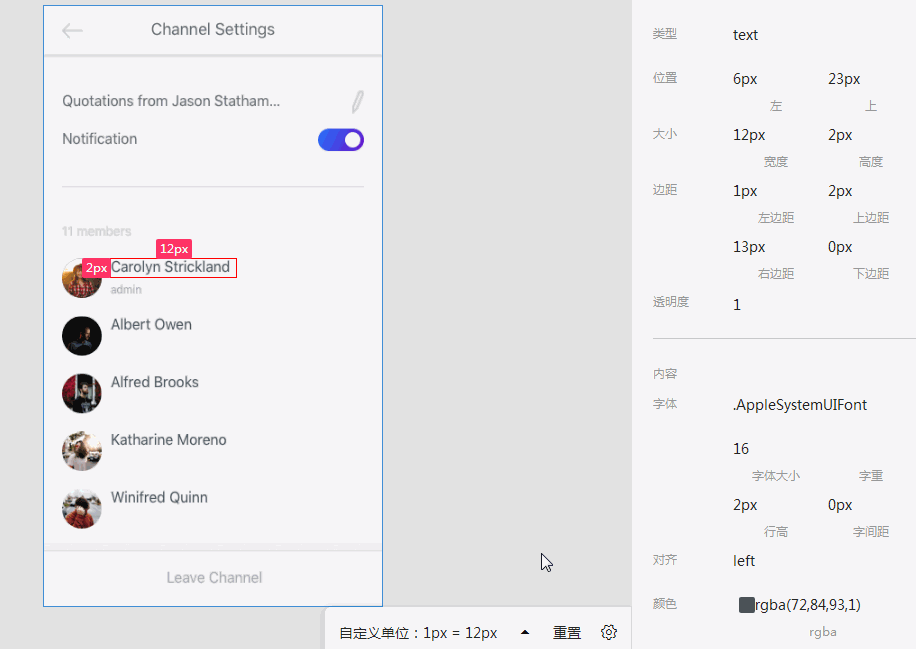Click the opacity value 1

(737, 305)
